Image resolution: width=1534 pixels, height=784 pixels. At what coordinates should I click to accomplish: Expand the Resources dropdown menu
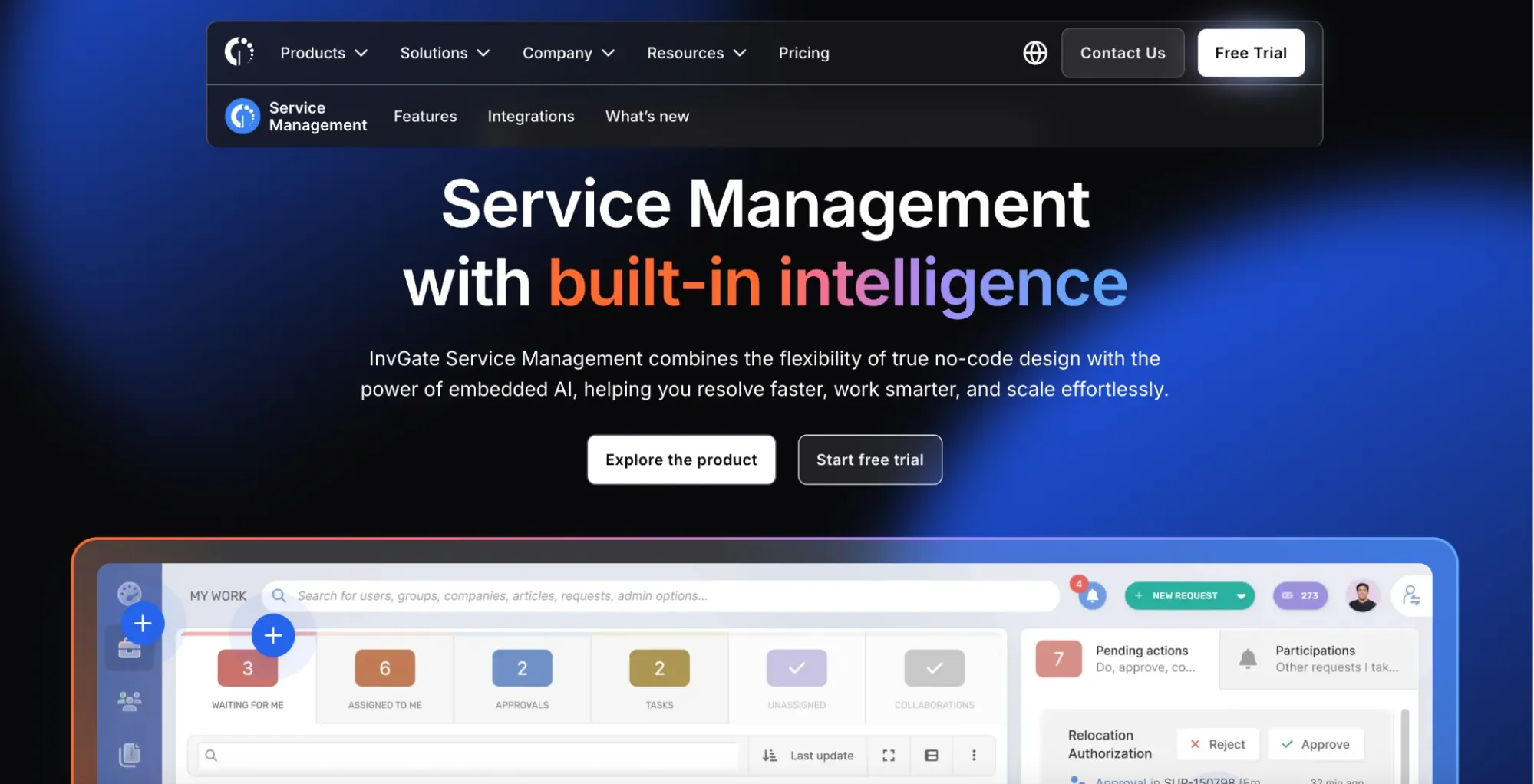pyautogui.click(x=696, y=53)
